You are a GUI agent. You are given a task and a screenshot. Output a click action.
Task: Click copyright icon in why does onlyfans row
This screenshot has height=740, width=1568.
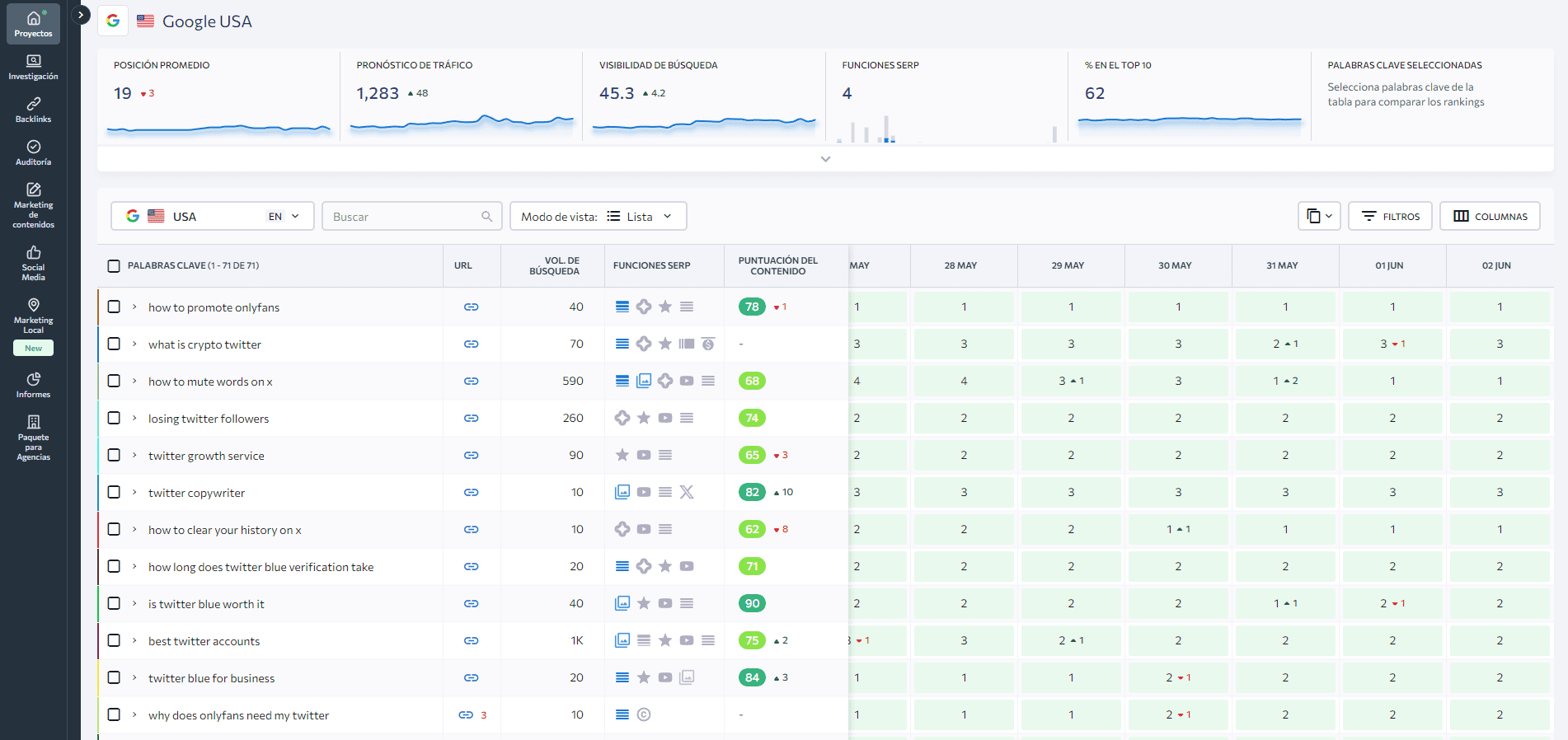click(644, 714)
